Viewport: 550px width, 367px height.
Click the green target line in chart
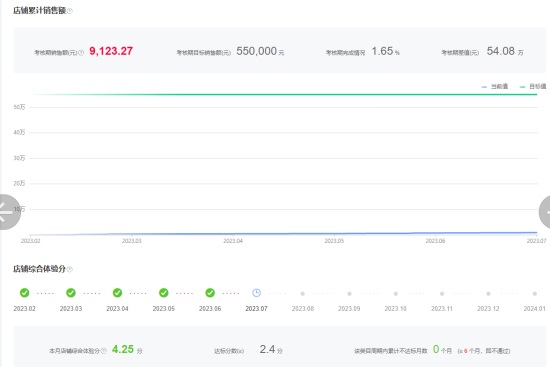pyautogui.click(x=284, y=94)
